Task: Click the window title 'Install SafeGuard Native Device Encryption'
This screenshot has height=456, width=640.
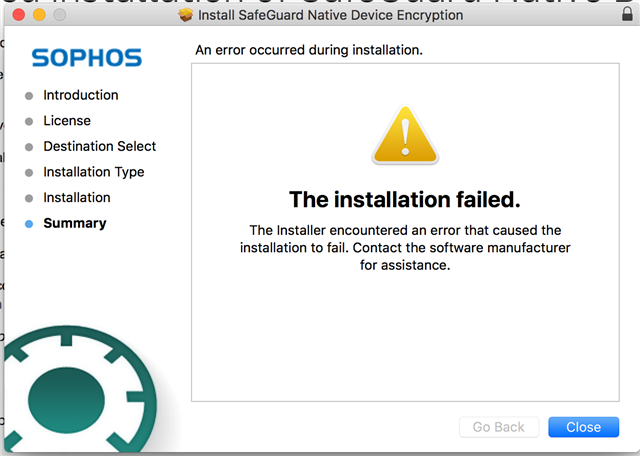Action: pyautogui.click(x=331, y=15)
